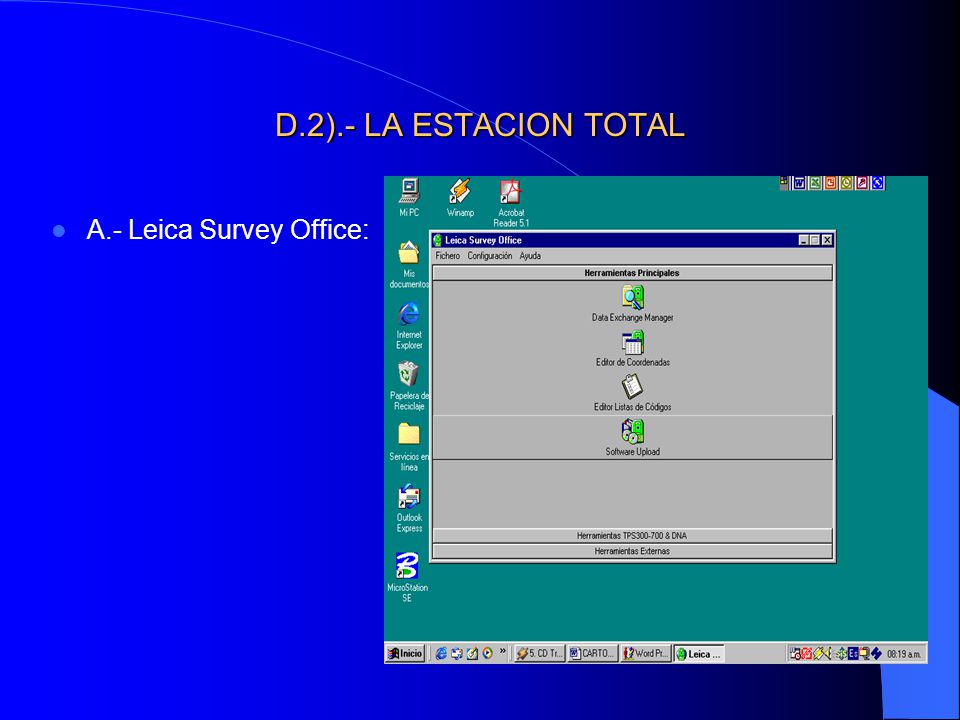Launch the Editor de Coordenadas tool
This screenshot has width=960, height=720.
point(632,348)
